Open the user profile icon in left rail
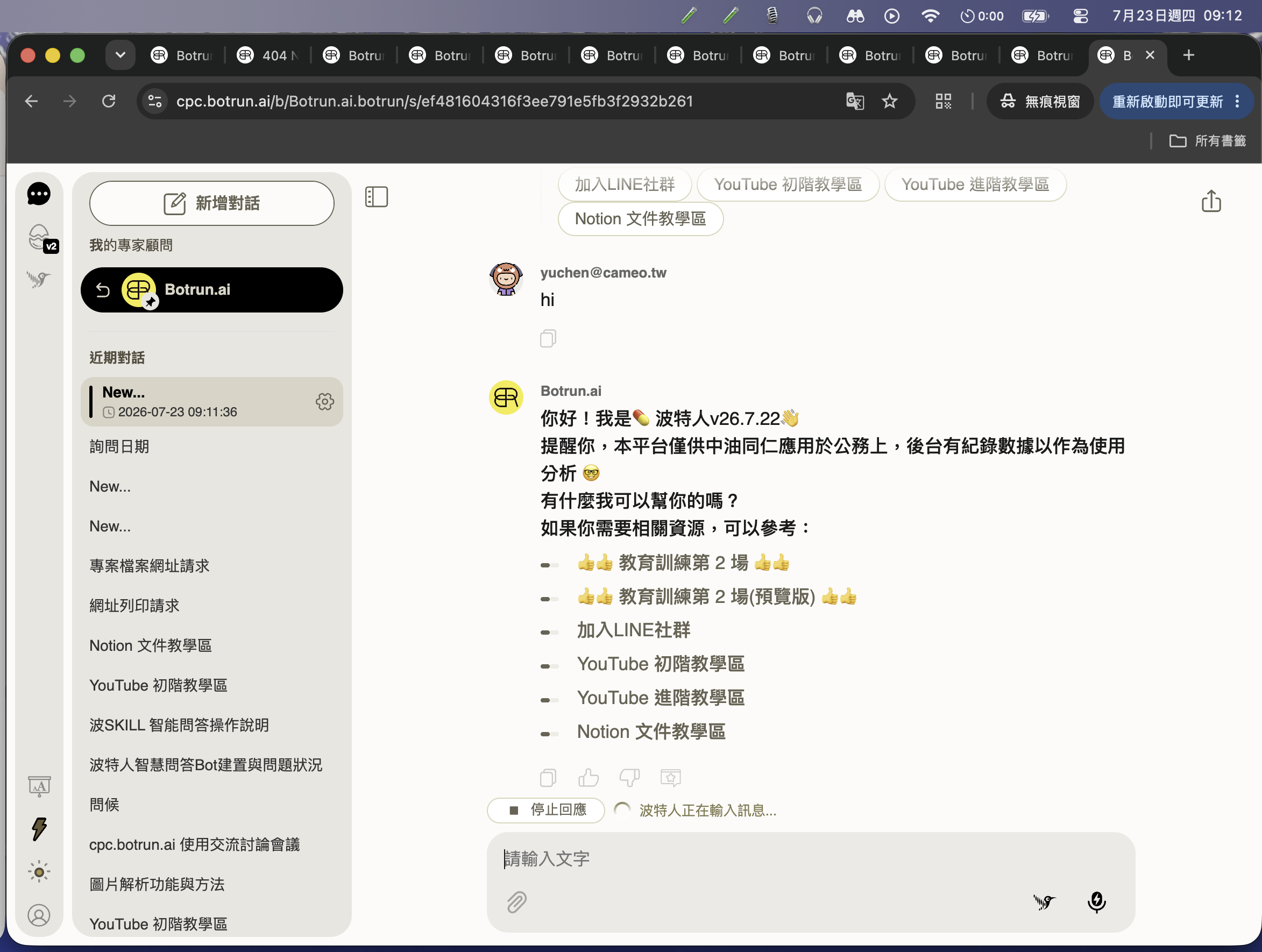1262x952 pixels. [x=39, y=915]
